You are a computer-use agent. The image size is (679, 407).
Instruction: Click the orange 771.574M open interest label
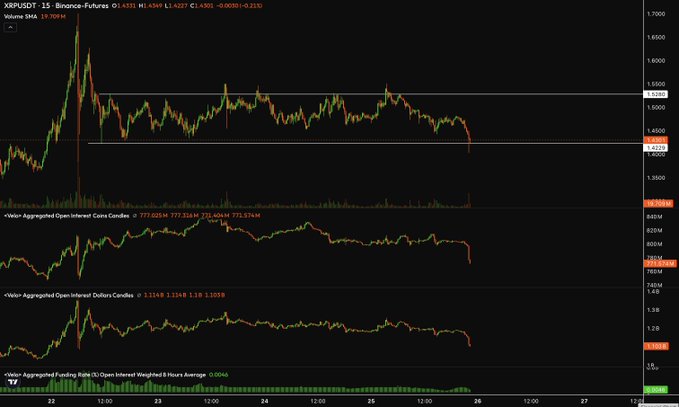[660, 263]
